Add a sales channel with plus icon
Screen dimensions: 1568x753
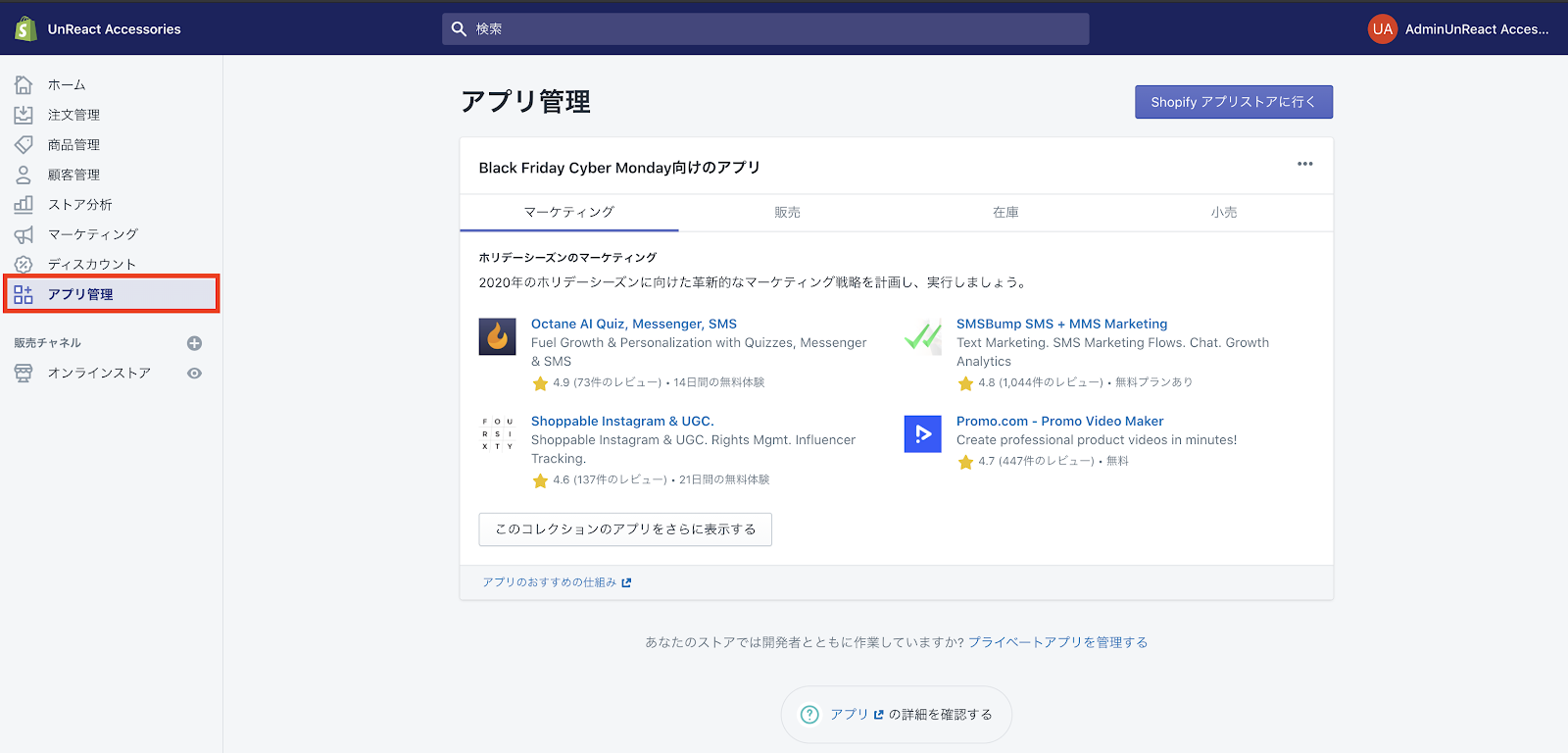click(x=194, y=343)
